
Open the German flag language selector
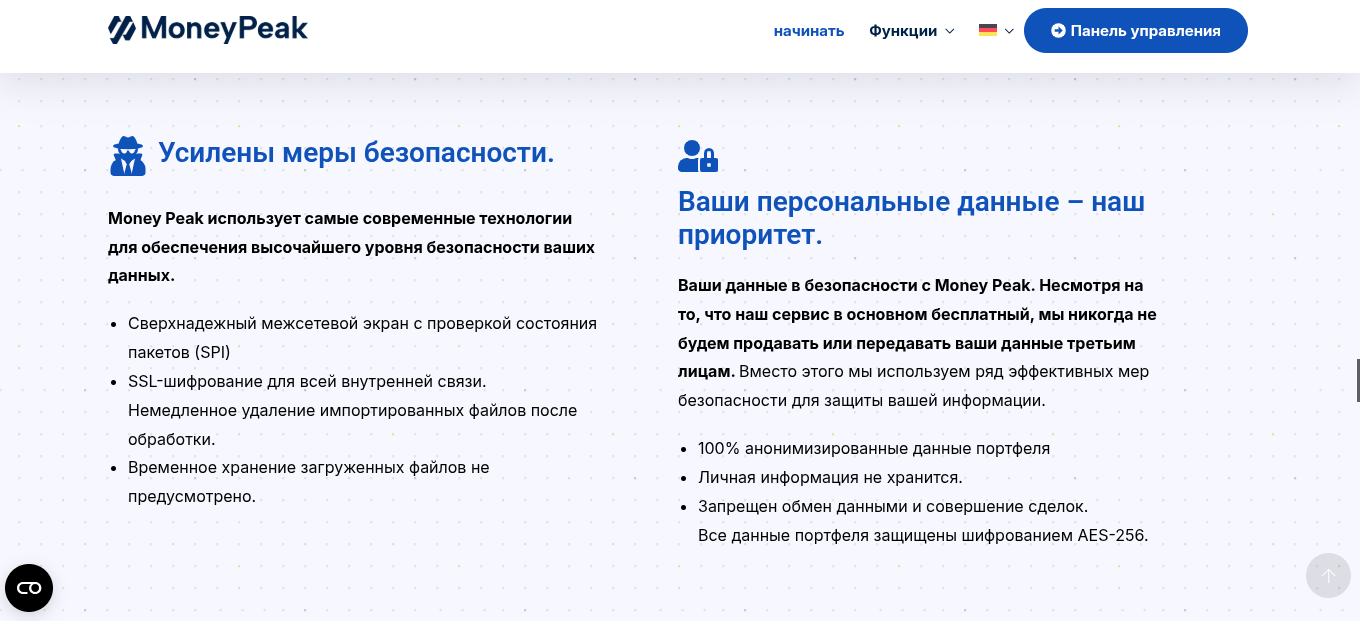tap(996, 31)
